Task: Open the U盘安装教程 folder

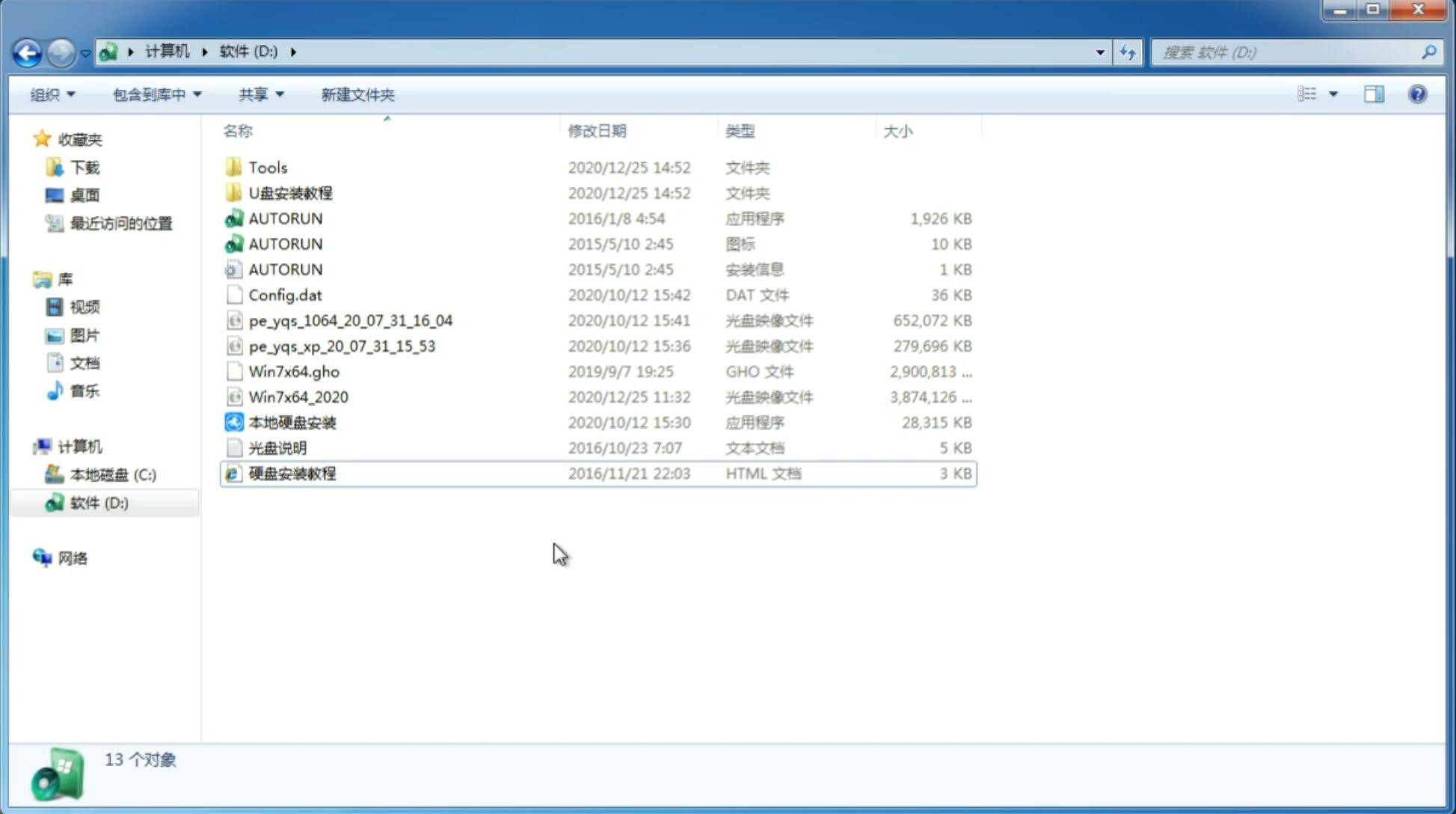Action: point(292,192)
